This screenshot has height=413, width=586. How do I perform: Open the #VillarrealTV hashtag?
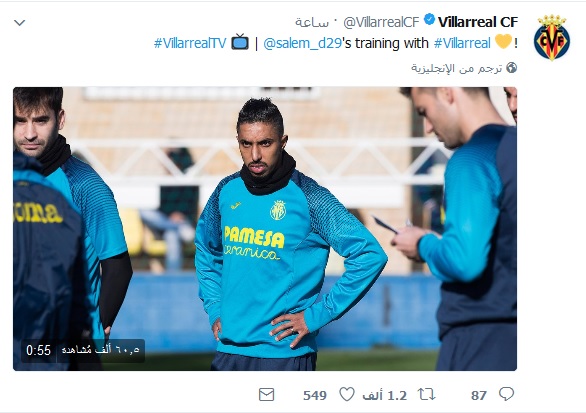click(190, 43)
